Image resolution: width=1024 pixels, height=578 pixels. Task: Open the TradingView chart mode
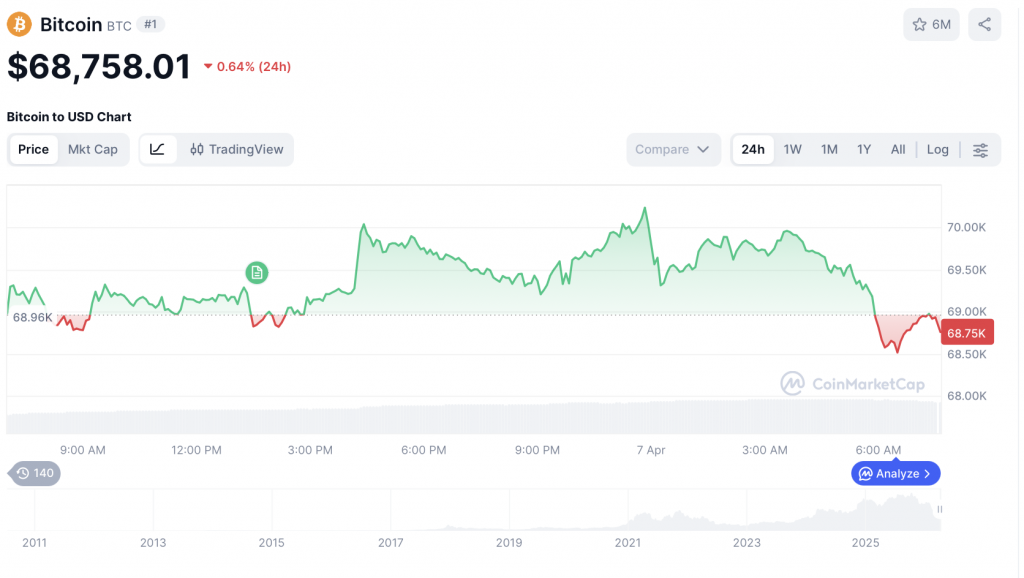pyautogui.click(x=237, y=149)
